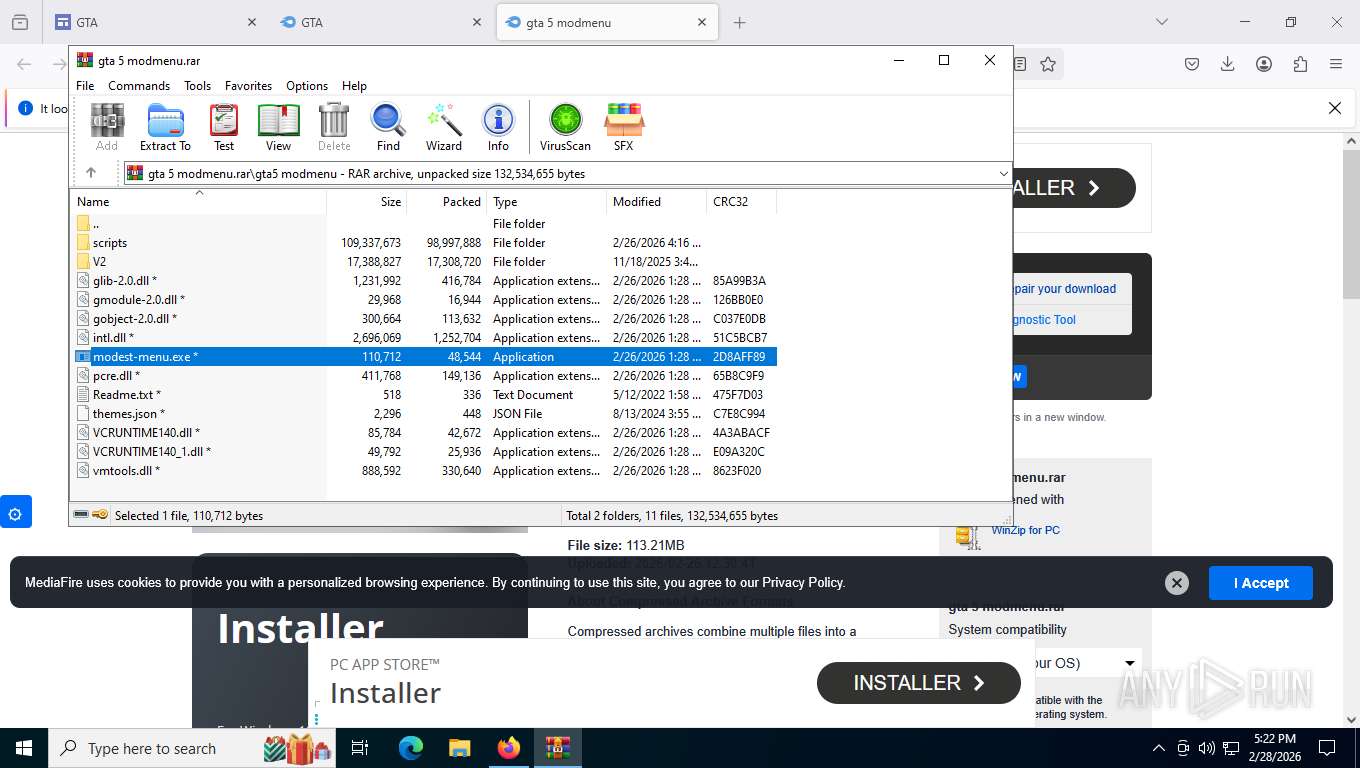Switch to the second GTA browser tab
The image size is (1360, 768).
pos(382,22)
